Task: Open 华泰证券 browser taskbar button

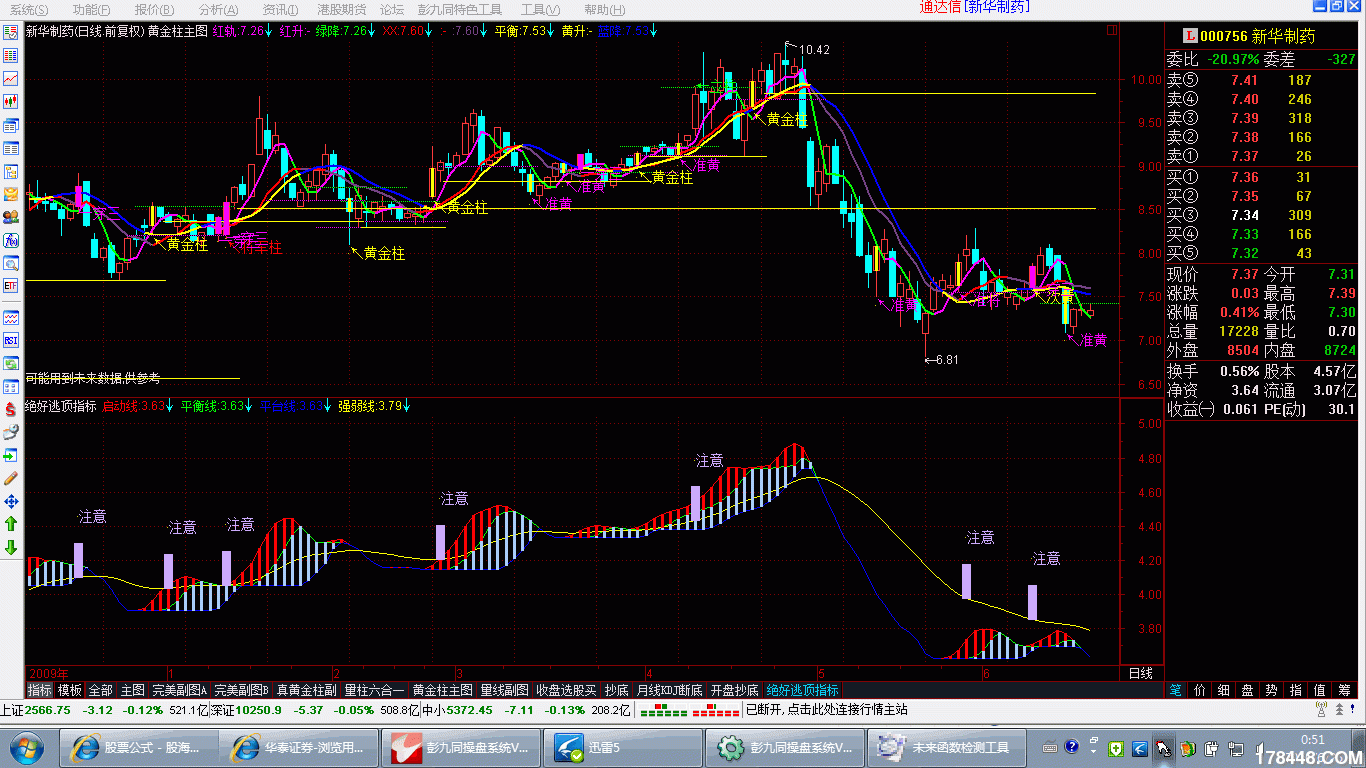Action: [x=301, y=747]
